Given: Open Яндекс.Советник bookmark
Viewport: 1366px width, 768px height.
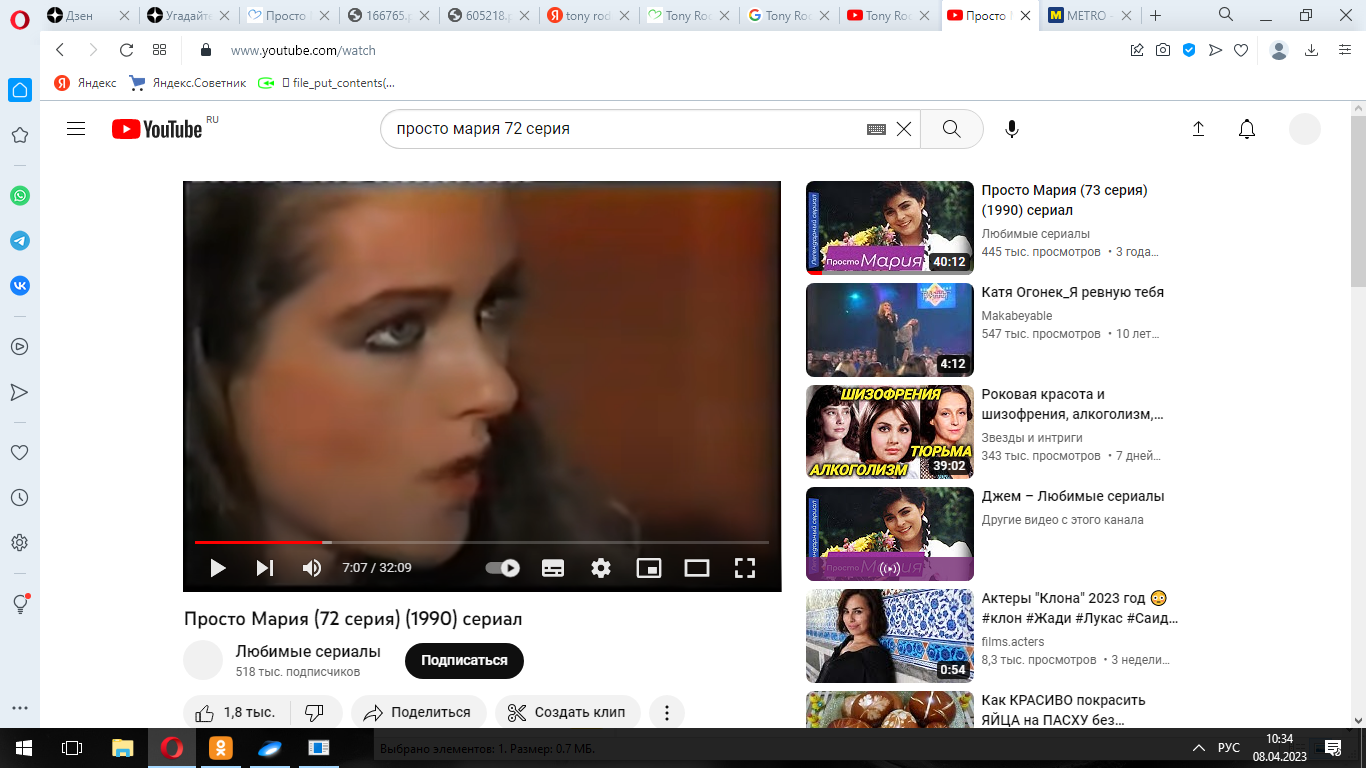Looking at the screenshot, I should [x=188, y=83].
